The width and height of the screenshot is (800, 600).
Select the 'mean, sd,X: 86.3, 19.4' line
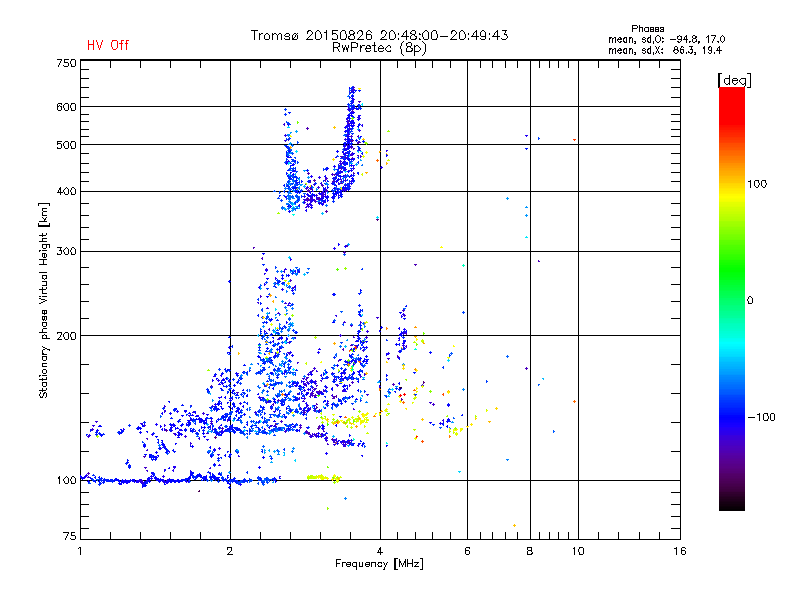665,50
